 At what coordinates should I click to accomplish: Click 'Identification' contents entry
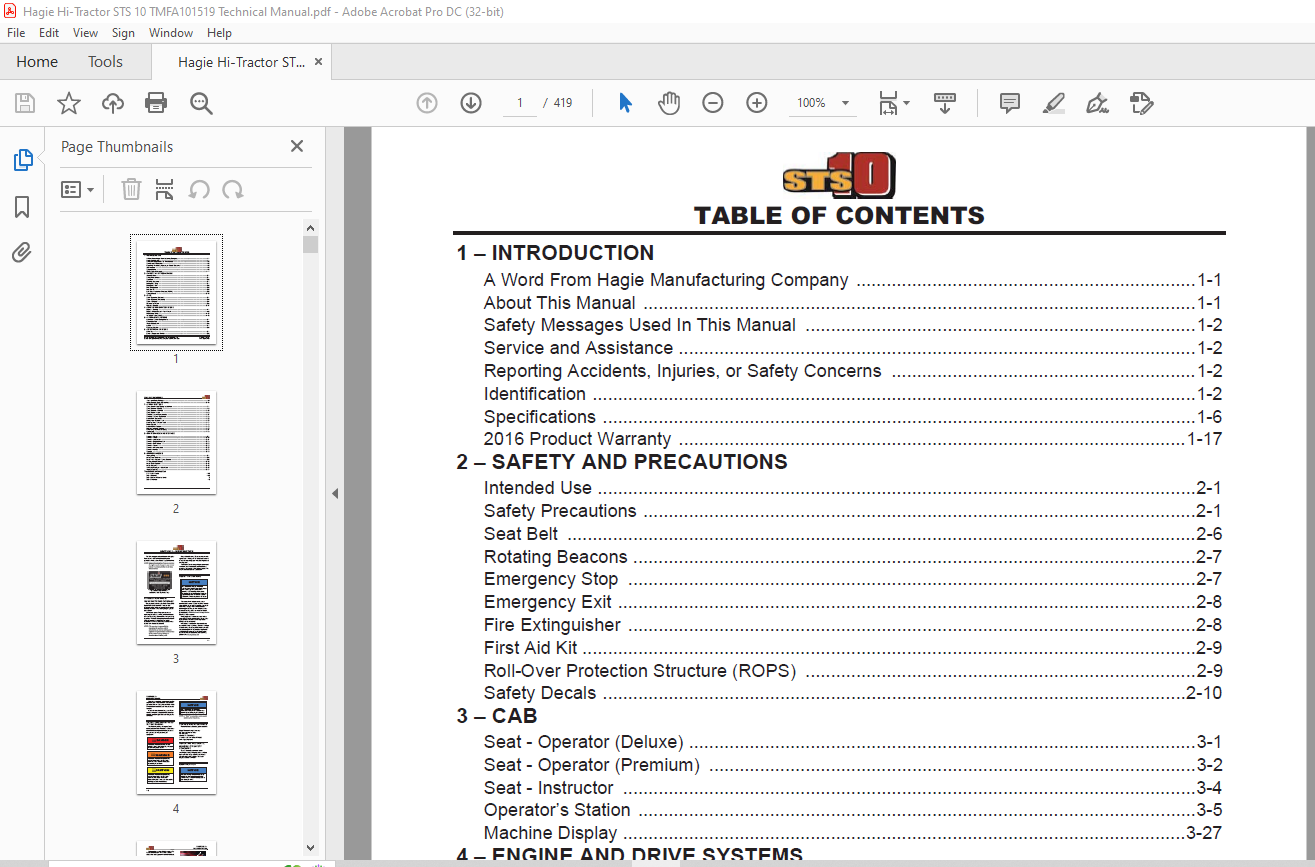click(x=534, y=394)
